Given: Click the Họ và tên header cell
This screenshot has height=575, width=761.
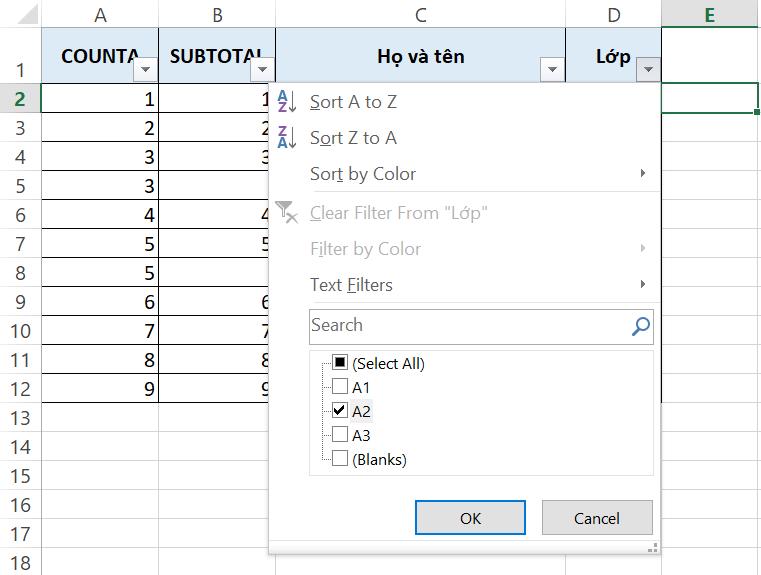Looking at the screenshot, I should pos(420,55).
